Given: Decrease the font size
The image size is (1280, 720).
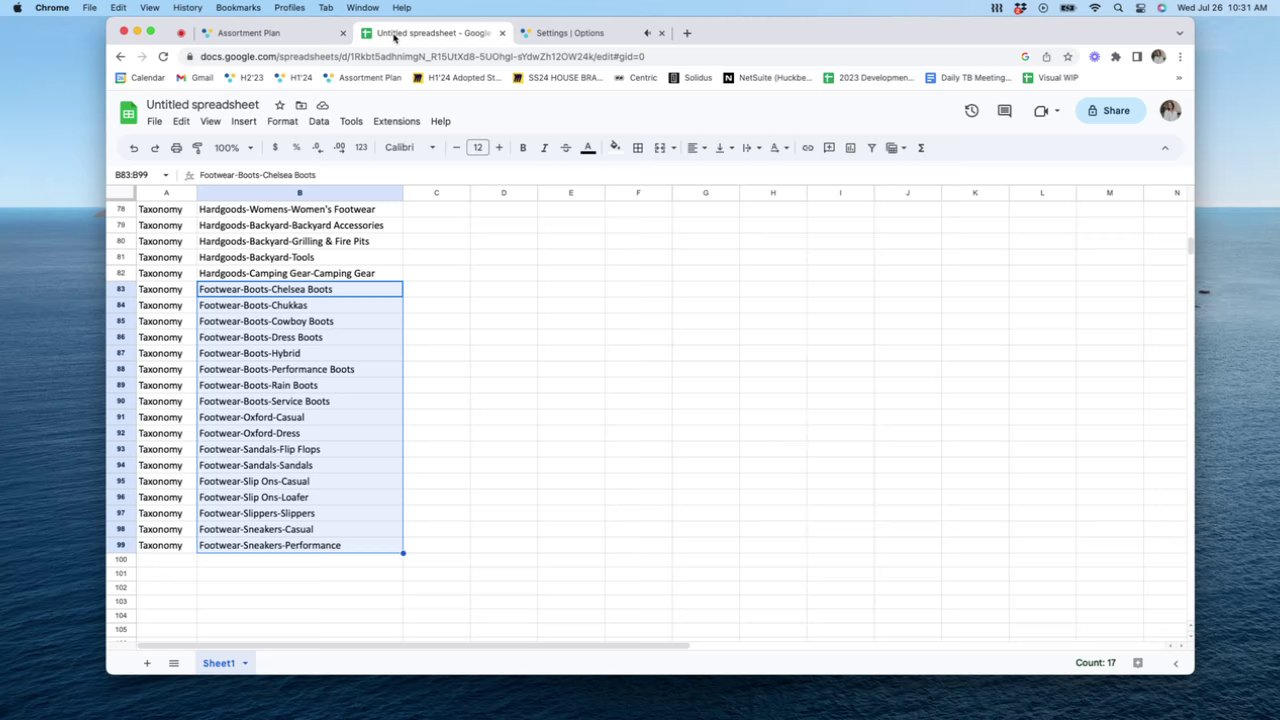Looking at the screenshot, I should click(x=456, y=148).
